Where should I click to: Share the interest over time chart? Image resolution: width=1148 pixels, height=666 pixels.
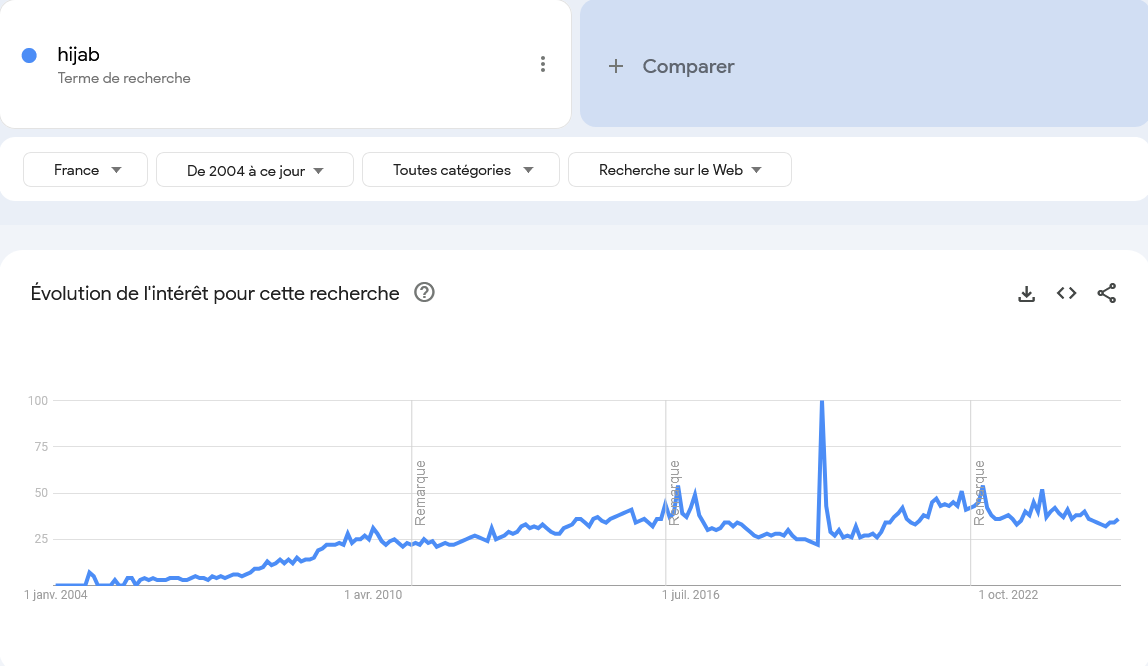[1106, 293]
